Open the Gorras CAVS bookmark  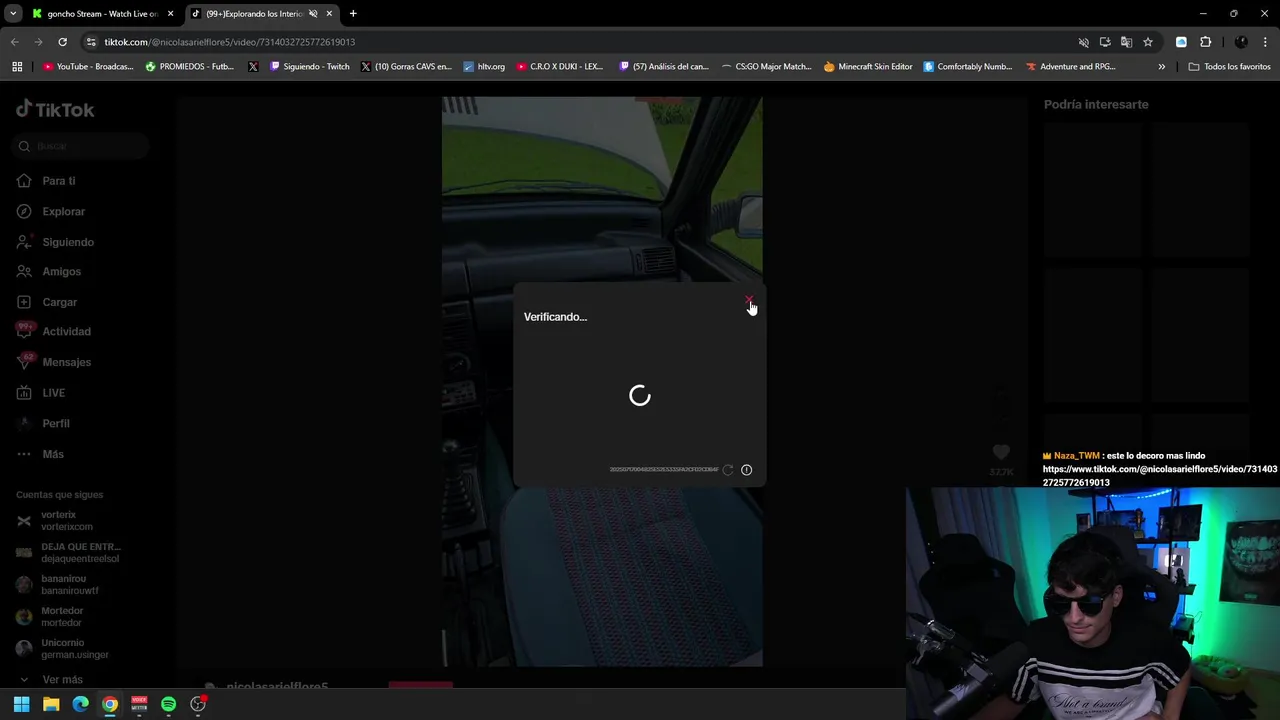[406, 67]
